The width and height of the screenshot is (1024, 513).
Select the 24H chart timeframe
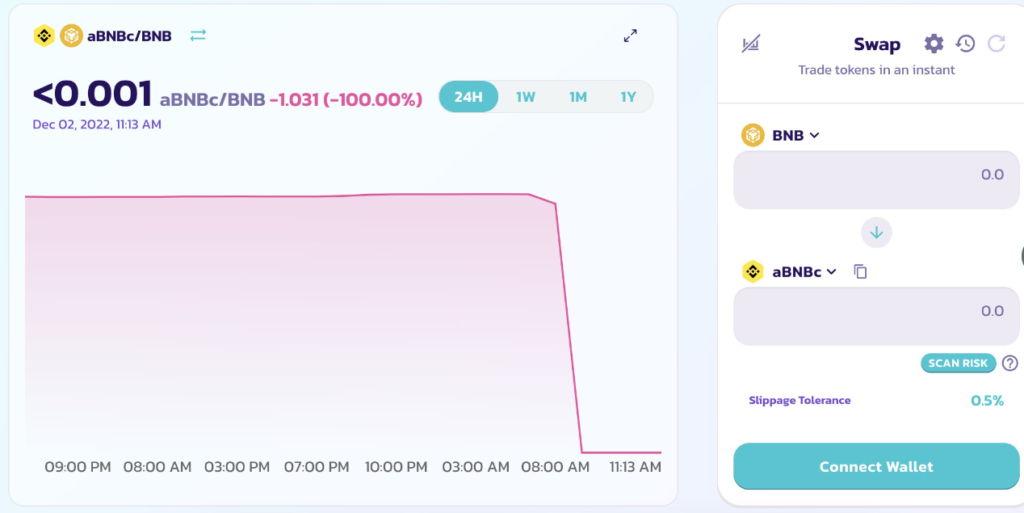click(x=468, y=97)
